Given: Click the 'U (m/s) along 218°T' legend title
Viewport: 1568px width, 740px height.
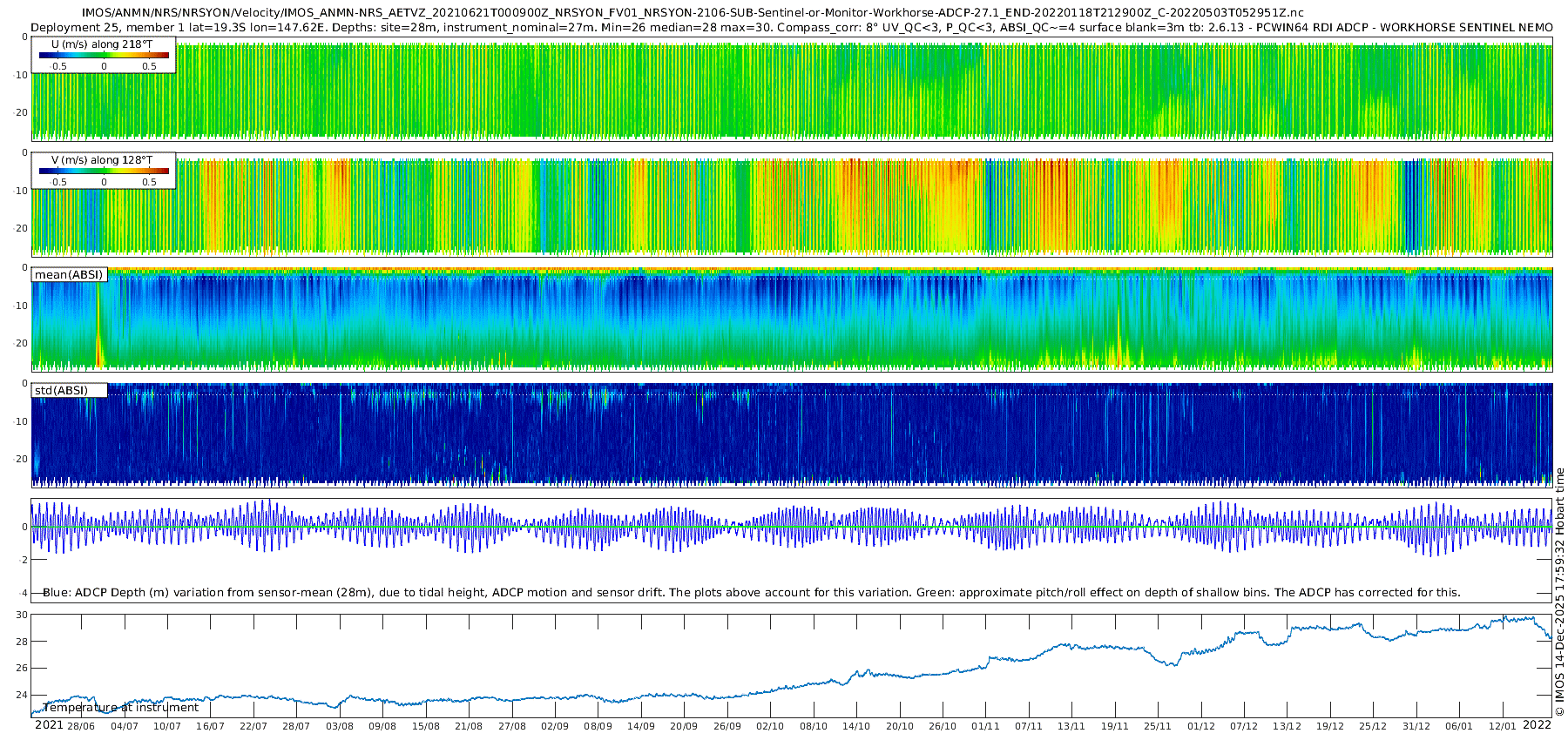Looking at the screenshot, I should 102,44.
